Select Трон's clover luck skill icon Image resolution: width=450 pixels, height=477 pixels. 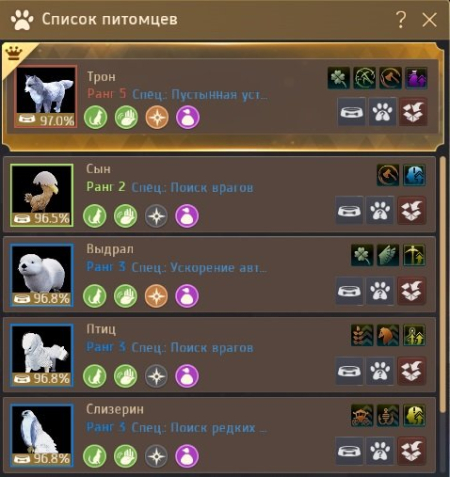tap(339, 78)
